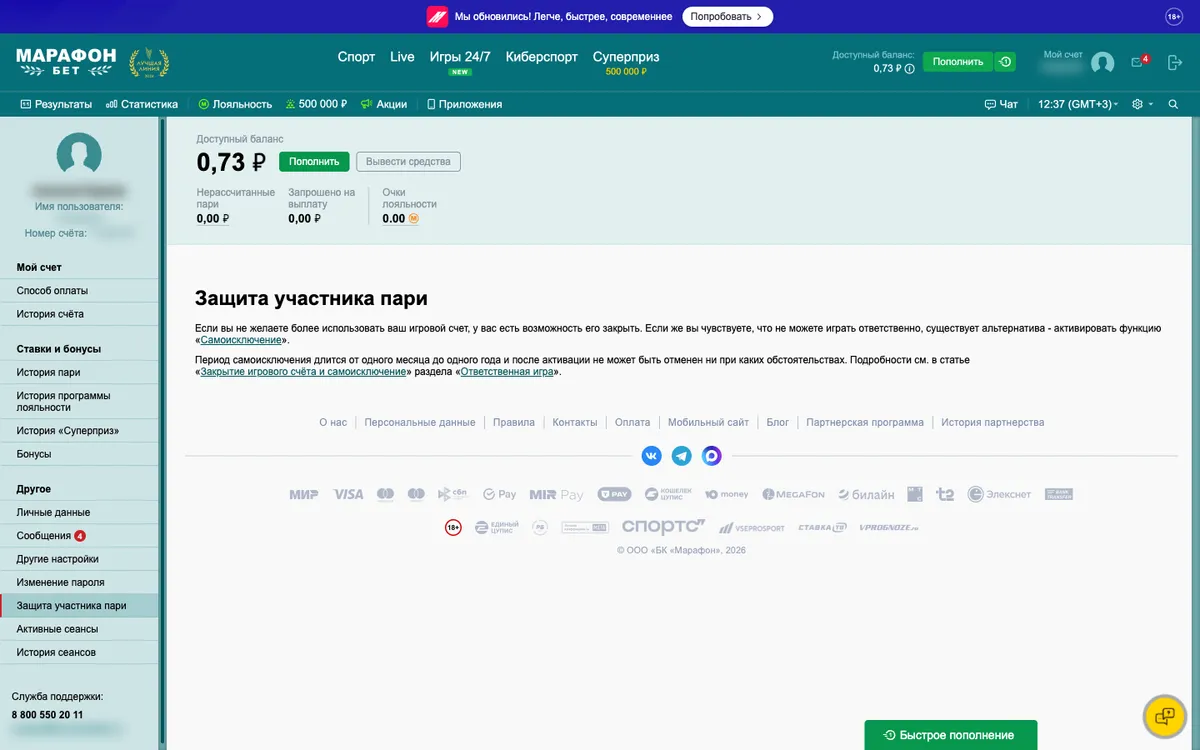
Task: Click the Попробовать banner button
Action: pos(728,17)
